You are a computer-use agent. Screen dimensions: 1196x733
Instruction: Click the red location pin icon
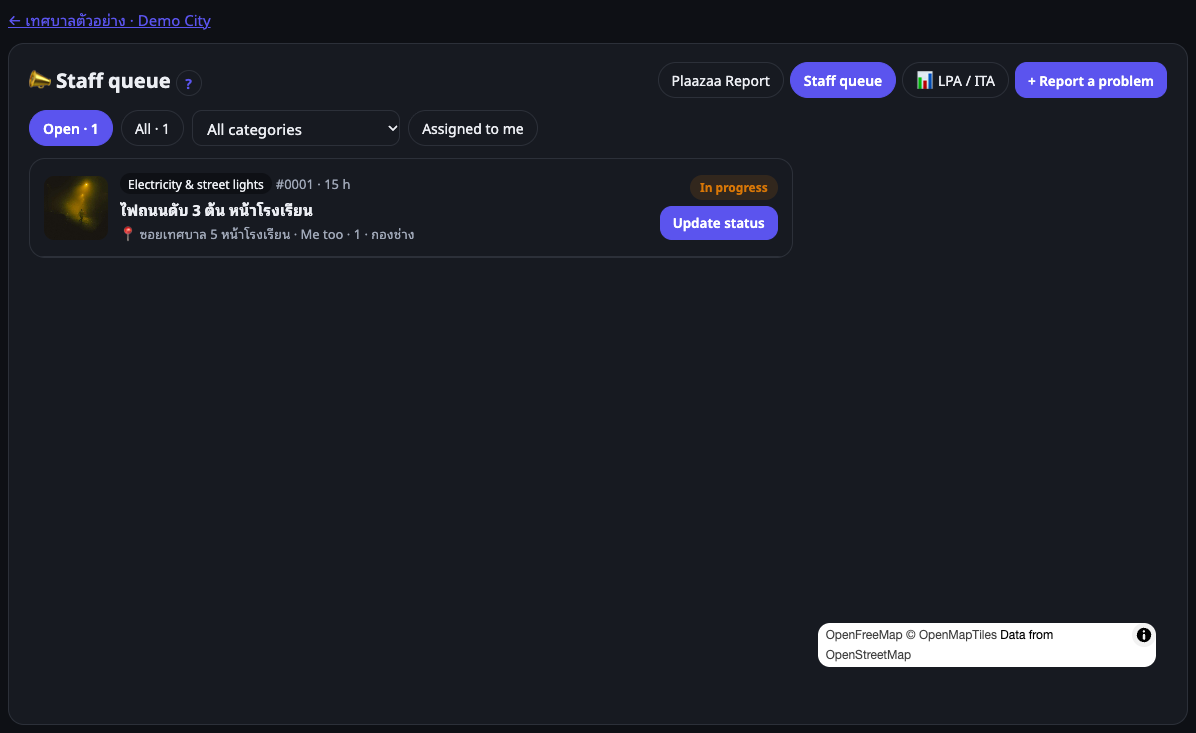point(128,234)
